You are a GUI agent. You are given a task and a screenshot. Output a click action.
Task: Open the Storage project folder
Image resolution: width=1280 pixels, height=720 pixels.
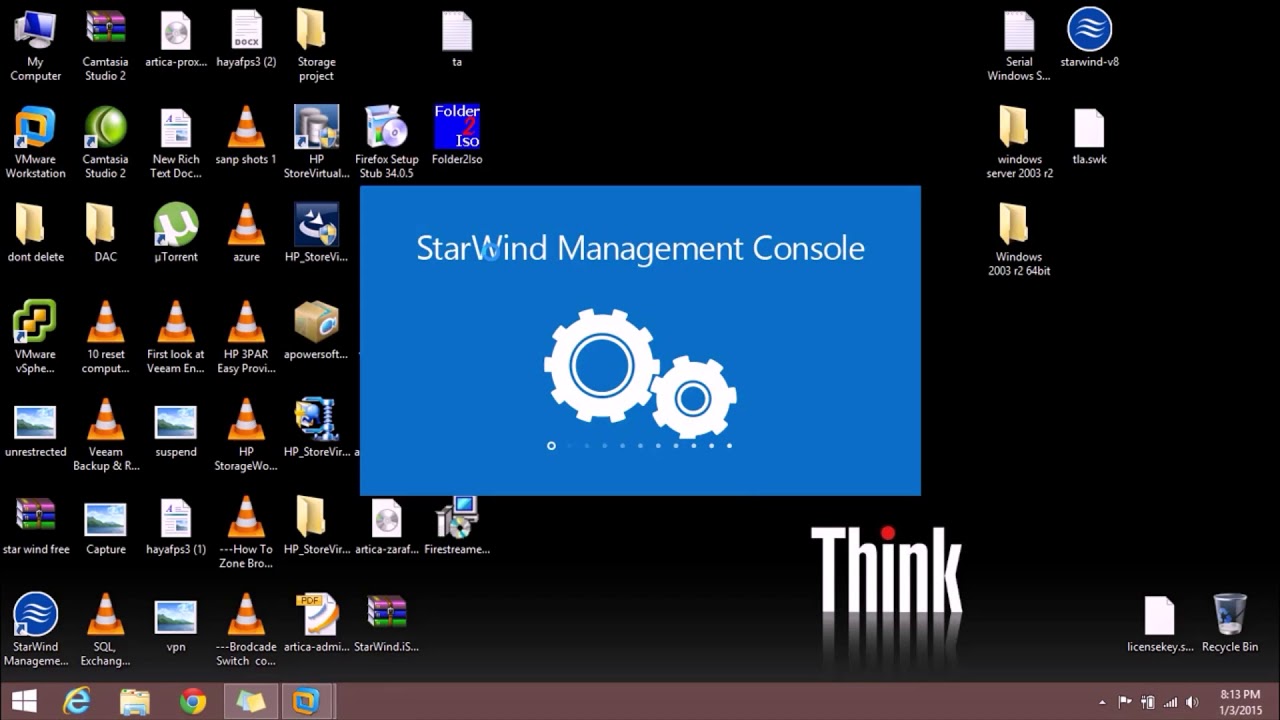[316, 46]
